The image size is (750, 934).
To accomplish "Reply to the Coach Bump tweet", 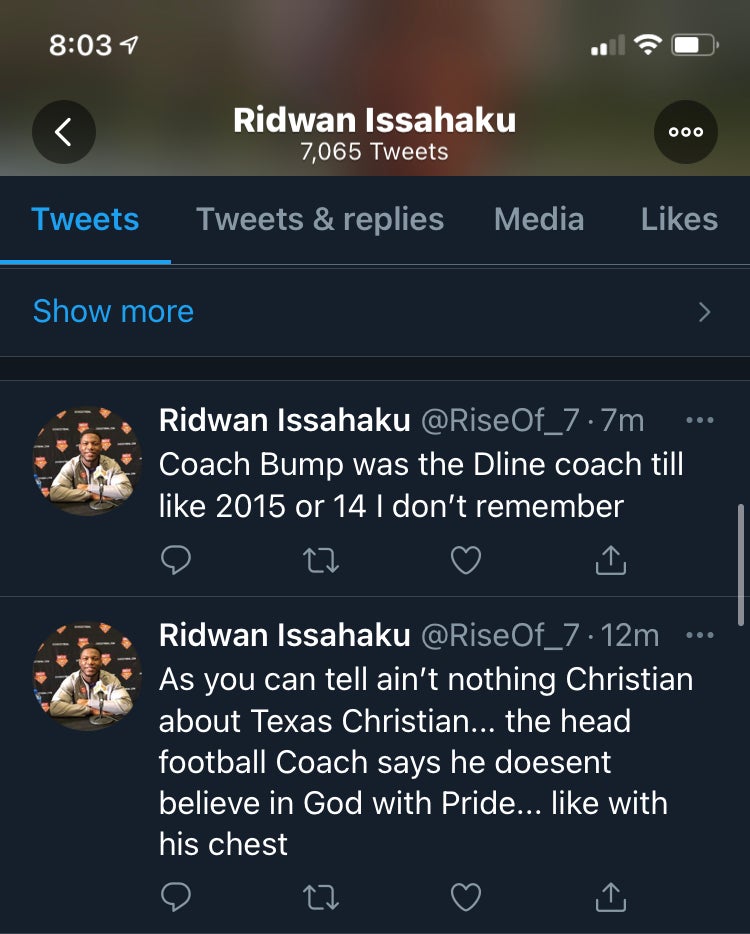I will (x=176, y=562).
